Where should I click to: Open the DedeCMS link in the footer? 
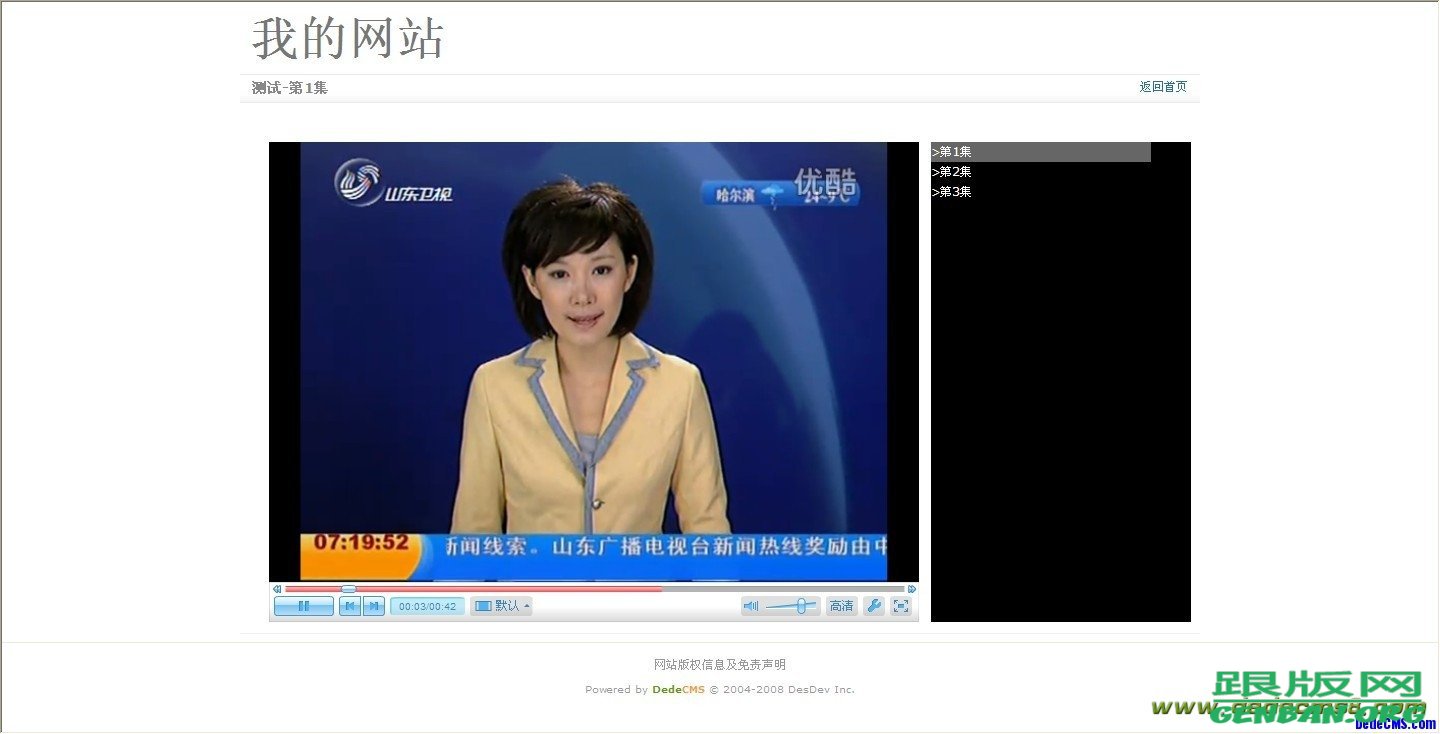click(x=679, y=689)
